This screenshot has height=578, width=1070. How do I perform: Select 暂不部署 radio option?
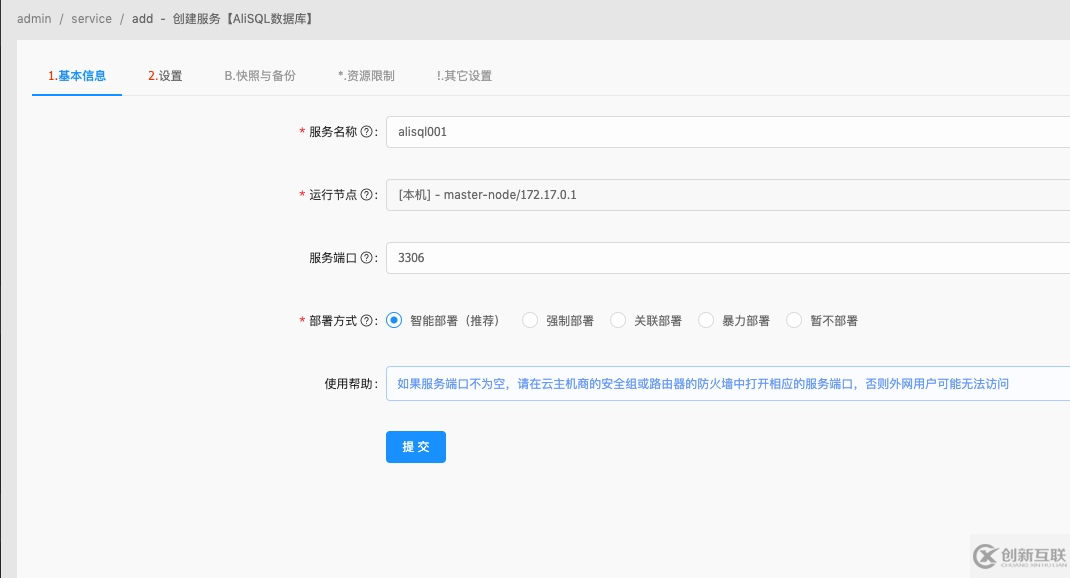tap(794, 320)
